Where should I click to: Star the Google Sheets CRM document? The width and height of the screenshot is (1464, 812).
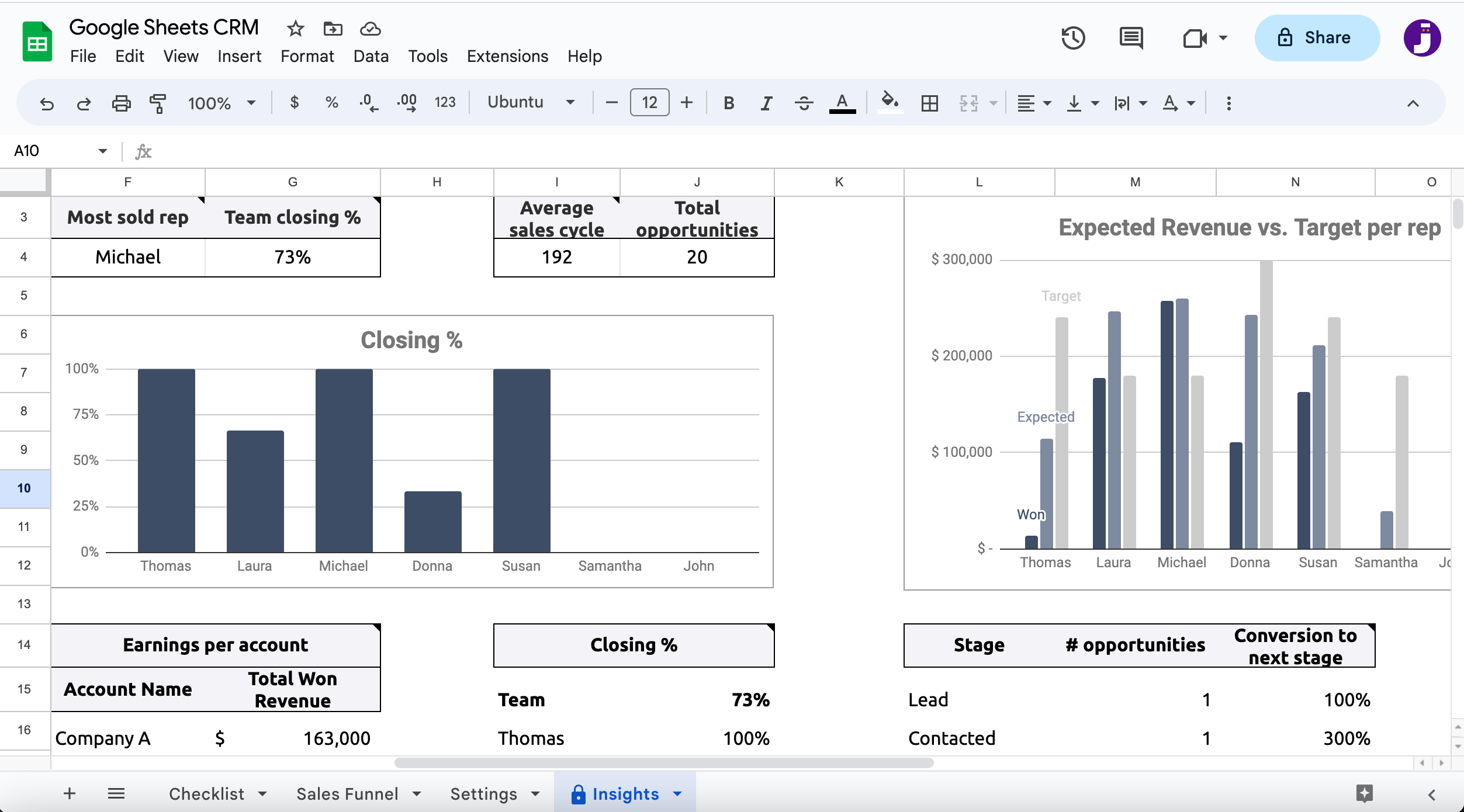point(296,28)
